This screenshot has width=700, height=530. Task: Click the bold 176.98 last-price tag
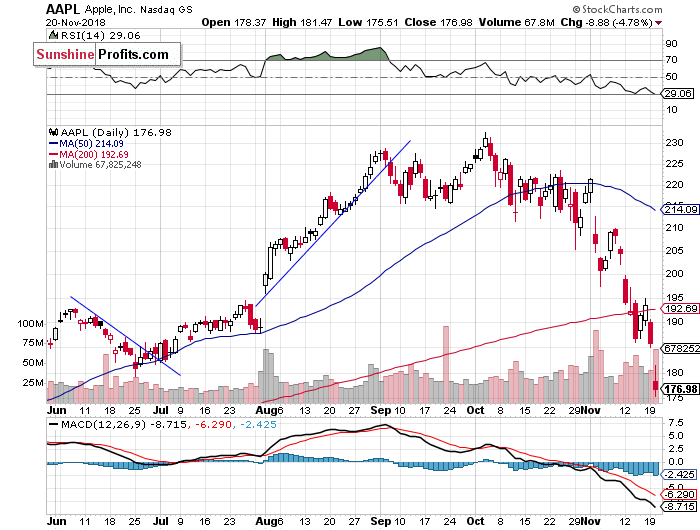pos(680,389)
